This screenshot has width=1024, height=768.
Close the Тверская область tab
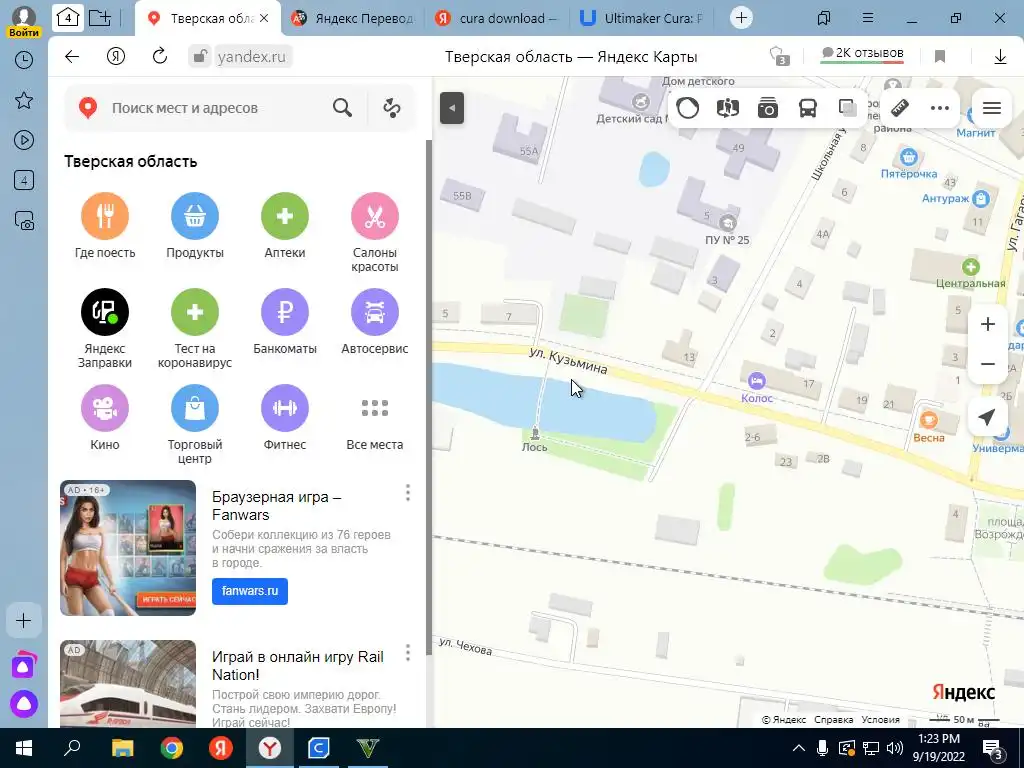point(264,18)
